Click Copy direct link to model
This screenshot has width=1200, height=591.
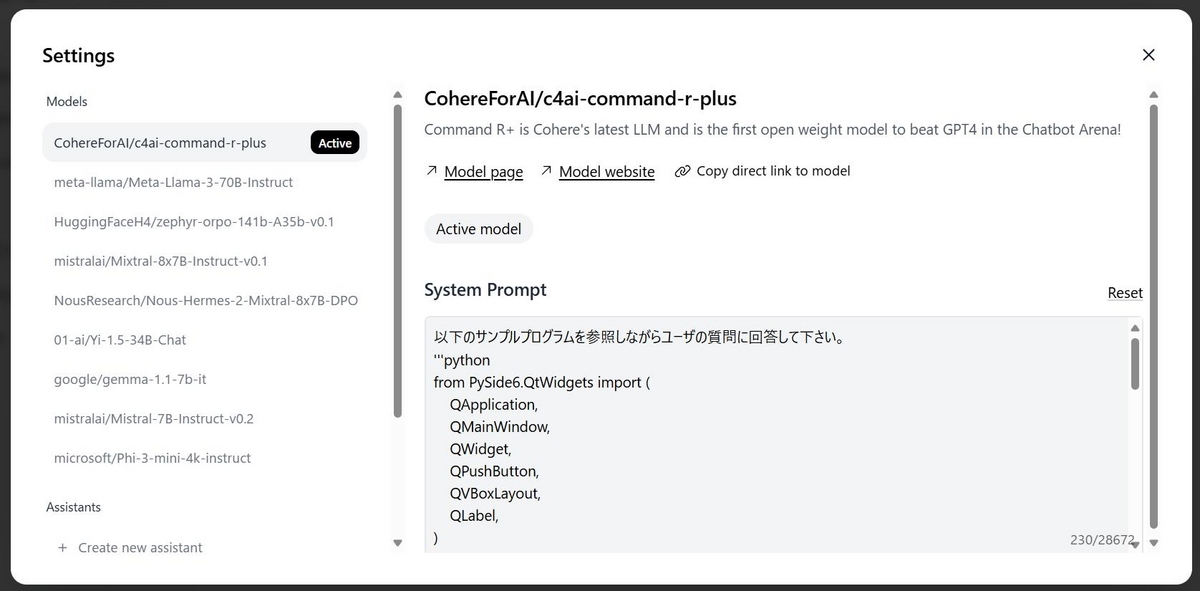(773, 171)
